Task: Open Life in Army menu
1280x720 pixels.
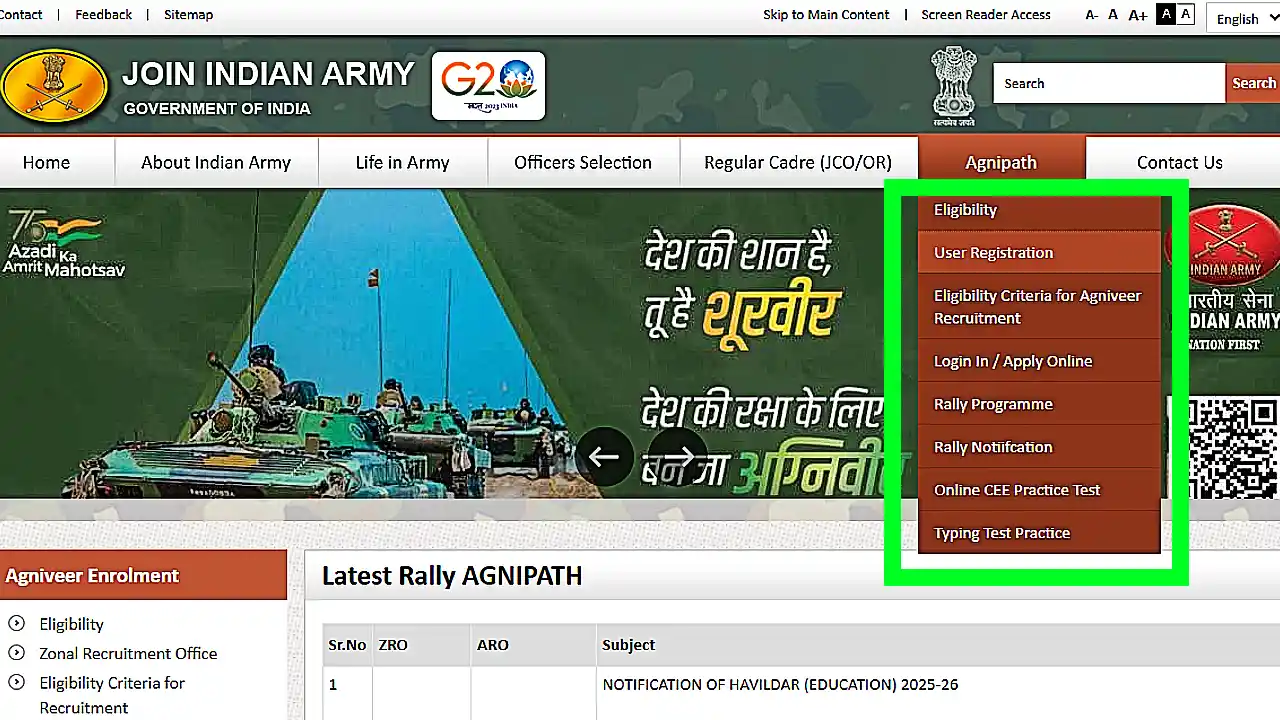Action: click(x=402, y=162)
